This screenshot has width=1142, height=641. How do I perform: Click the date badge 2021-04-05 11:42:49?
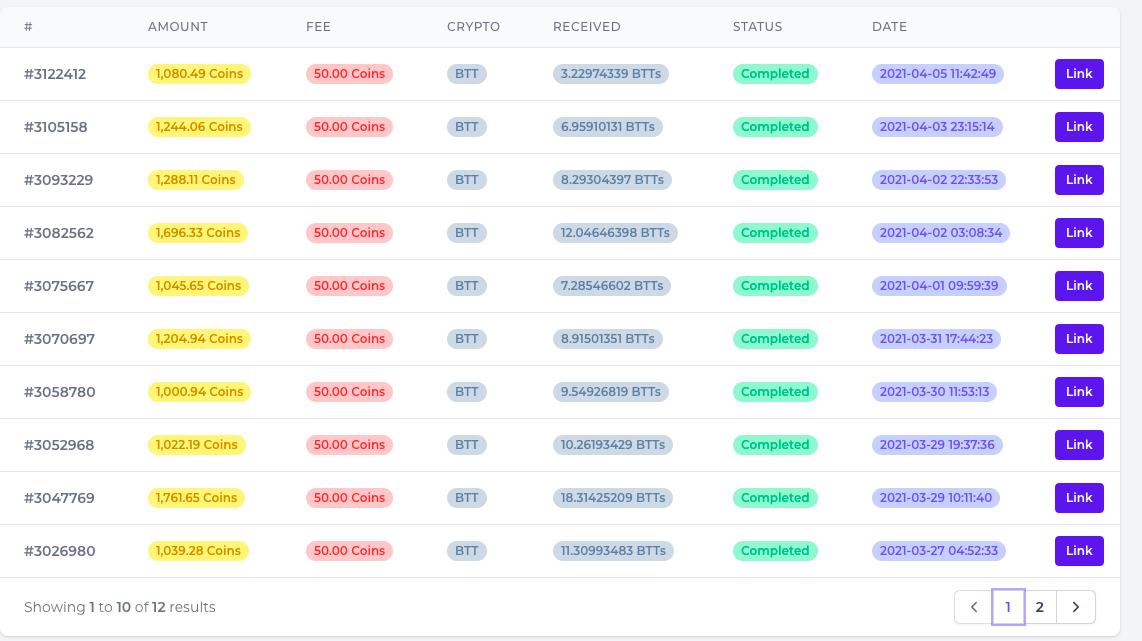pyautogui.click(x=939, y=74)
